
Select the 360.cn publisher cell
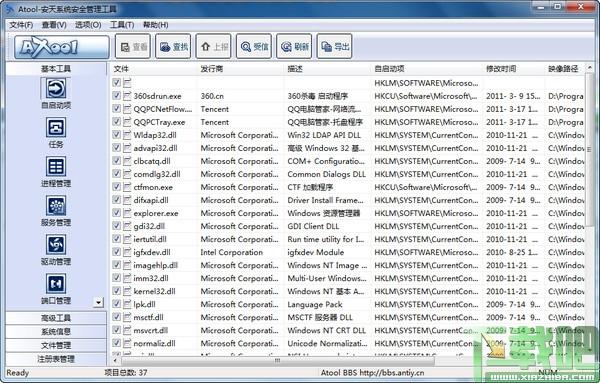[212, 96]
